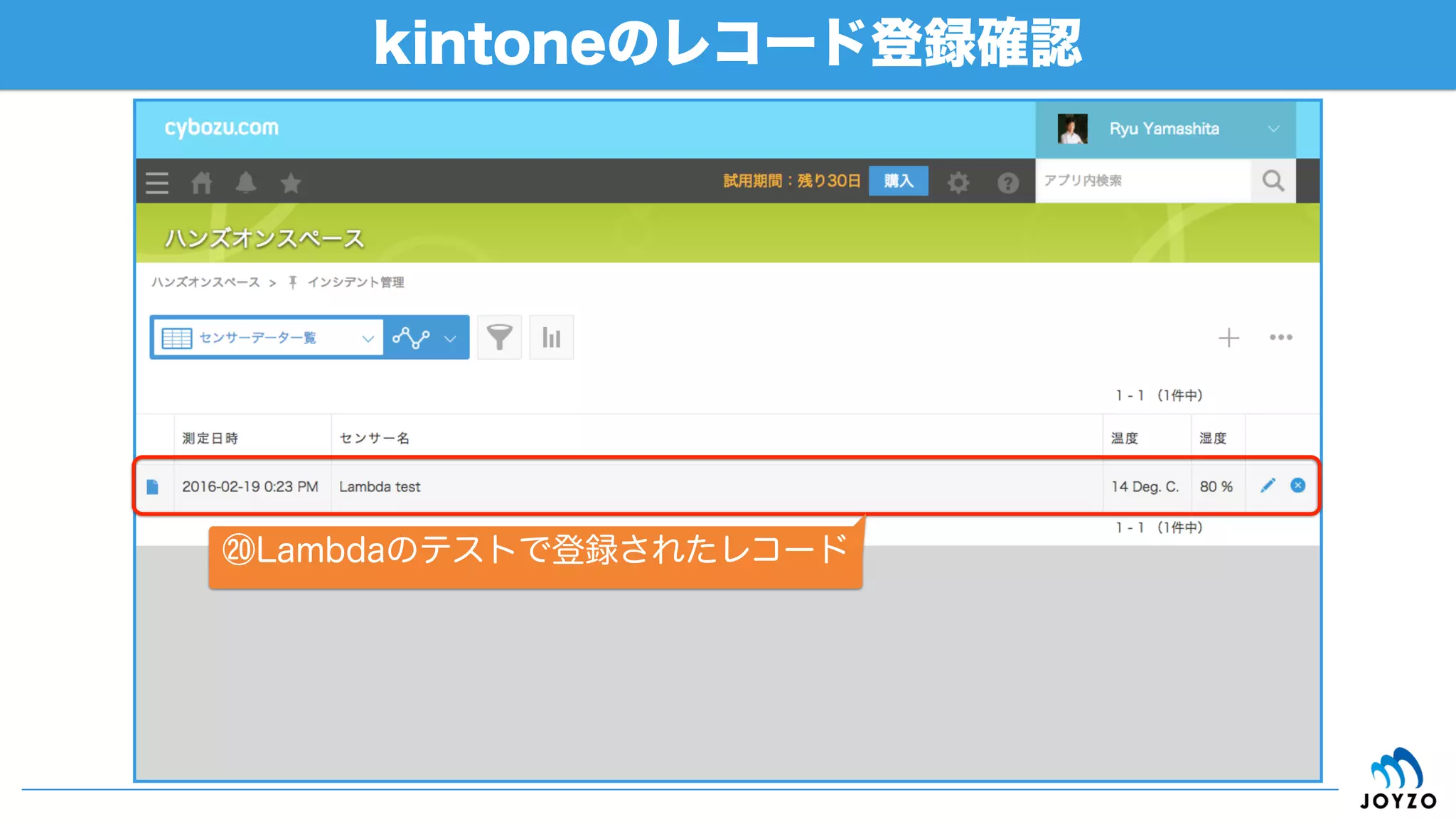The width and height of the screenshot is (1456, 819).
Task: Open ハンズオンスペース breadcrumb link
Action: tap(206, 282)
